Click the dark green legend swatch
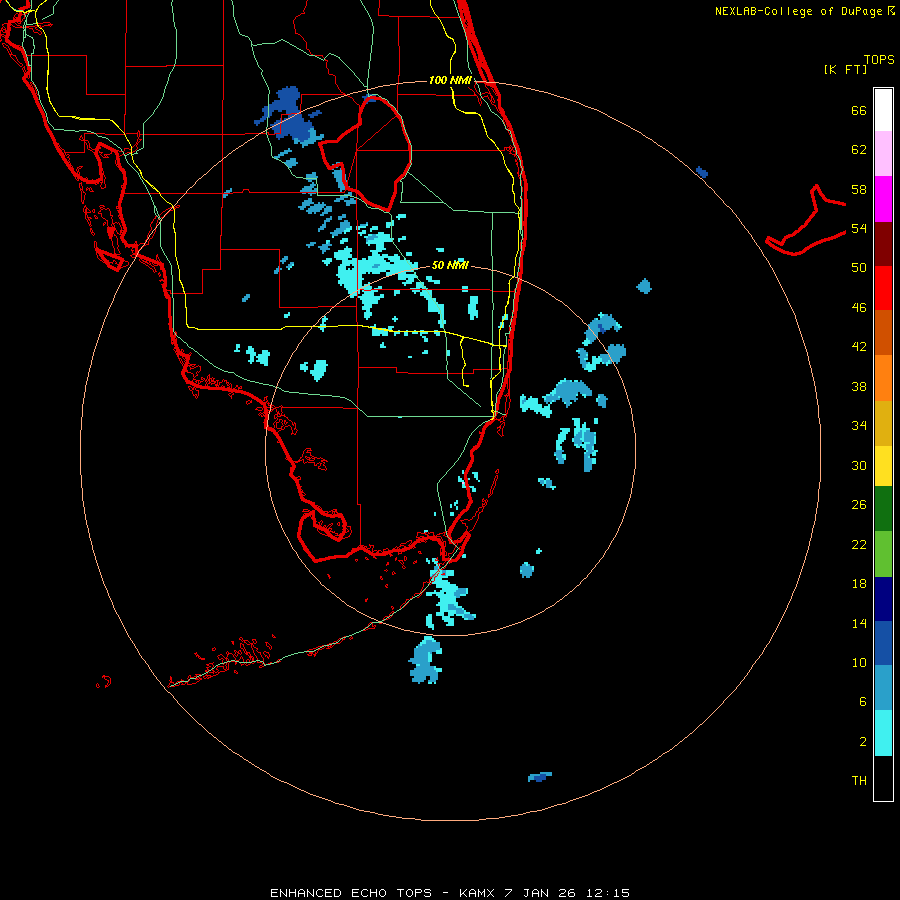The width and height of the screenshot is (900, 900). (x=883, y=509)
